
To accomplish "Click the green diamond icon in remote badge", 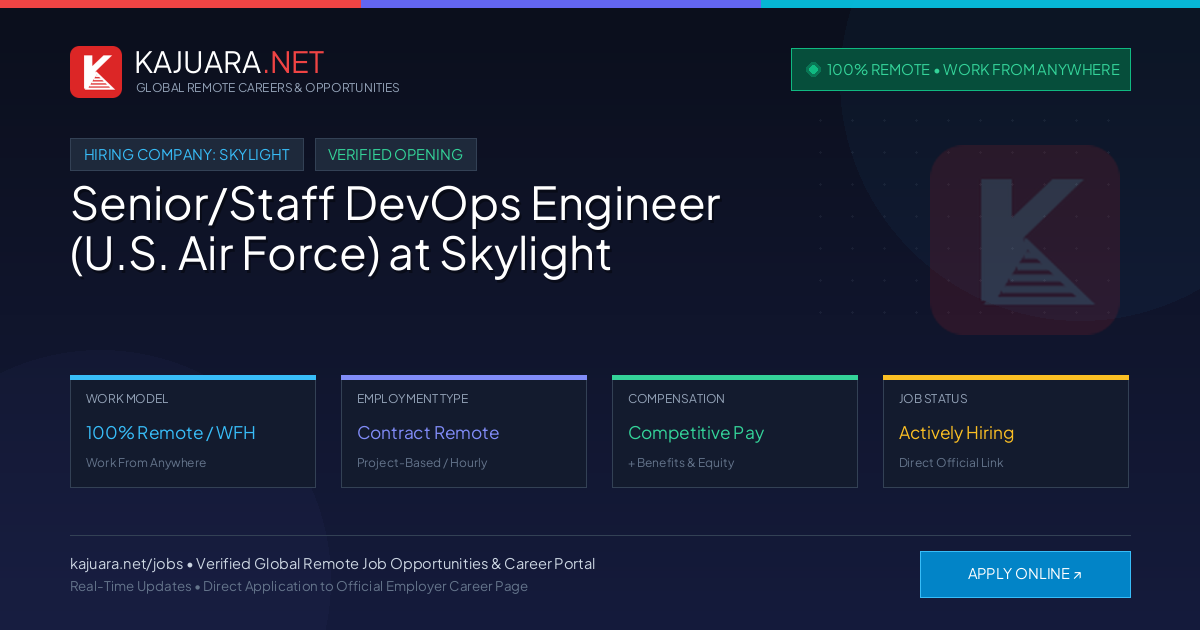I will [813, 70].
